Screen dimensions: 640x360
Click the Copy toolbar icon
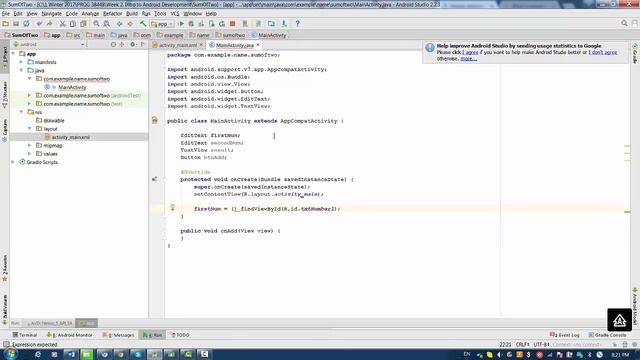point(73,24)
